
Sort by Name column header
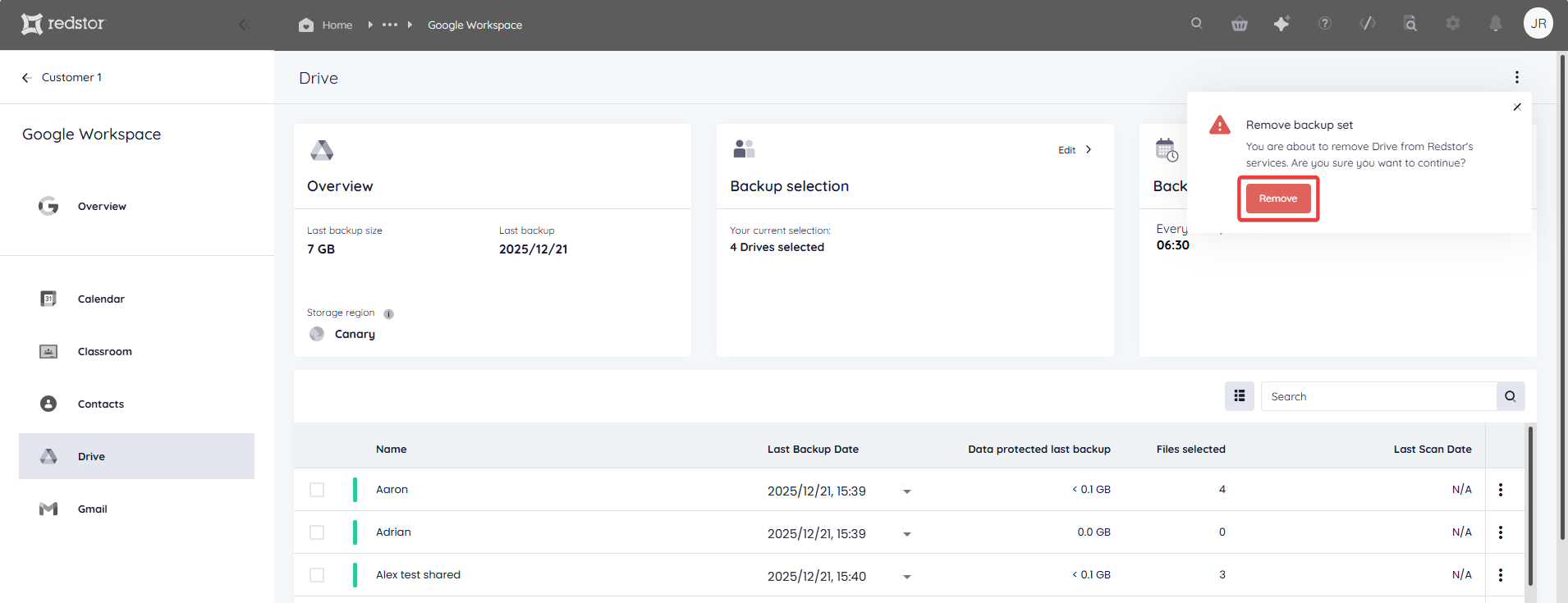click(392, 450)
